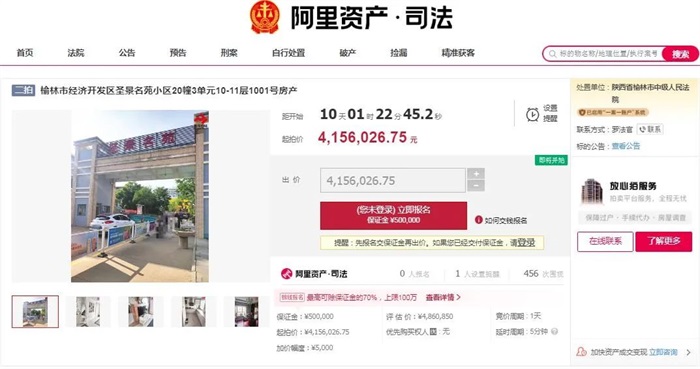Click the alarm clock reminder icon

point(532,114)
